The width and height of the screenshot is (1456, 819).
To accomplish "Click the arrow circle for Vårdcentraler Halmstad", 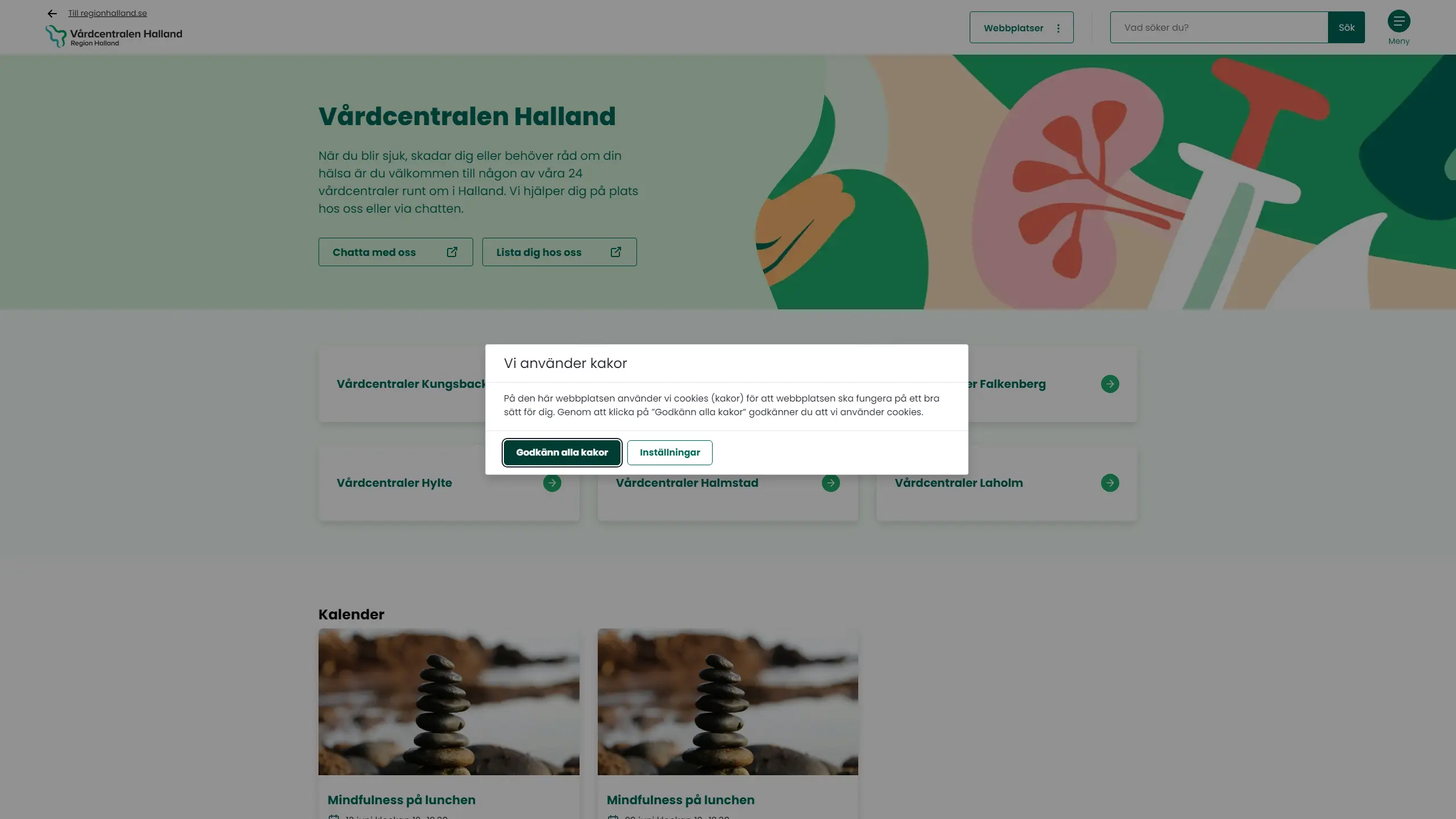I will pyautogui.click(x=830, y=483).
